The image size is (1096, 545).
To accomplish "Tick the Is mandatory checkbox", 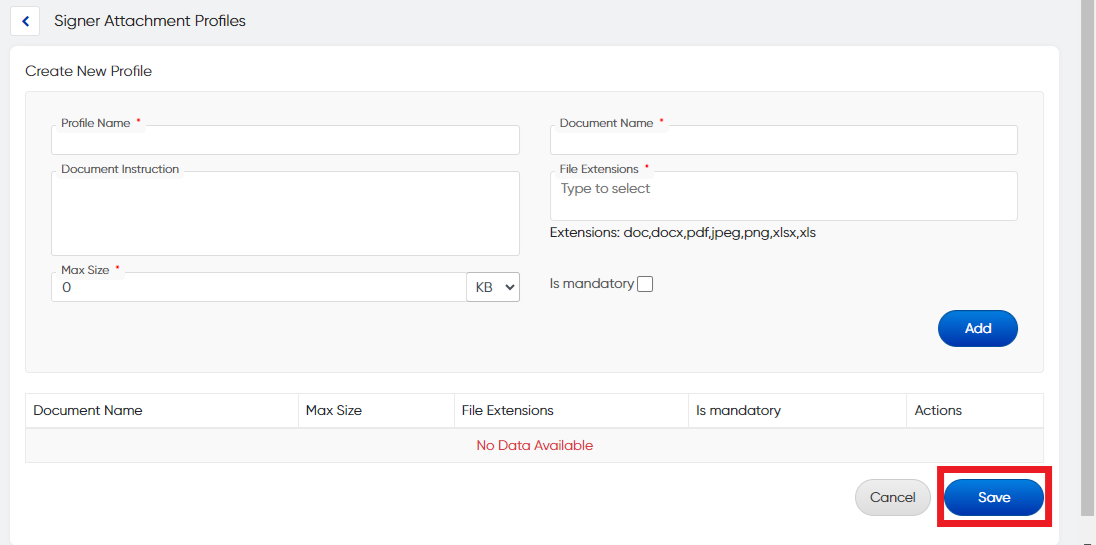I will [x=645, y=284].
